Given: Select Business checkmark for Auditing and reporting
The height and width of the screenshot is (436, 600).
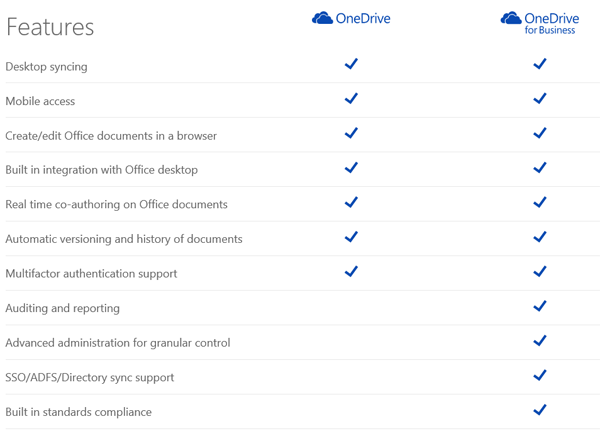Looking at the screenshot, I should point(540,306).
